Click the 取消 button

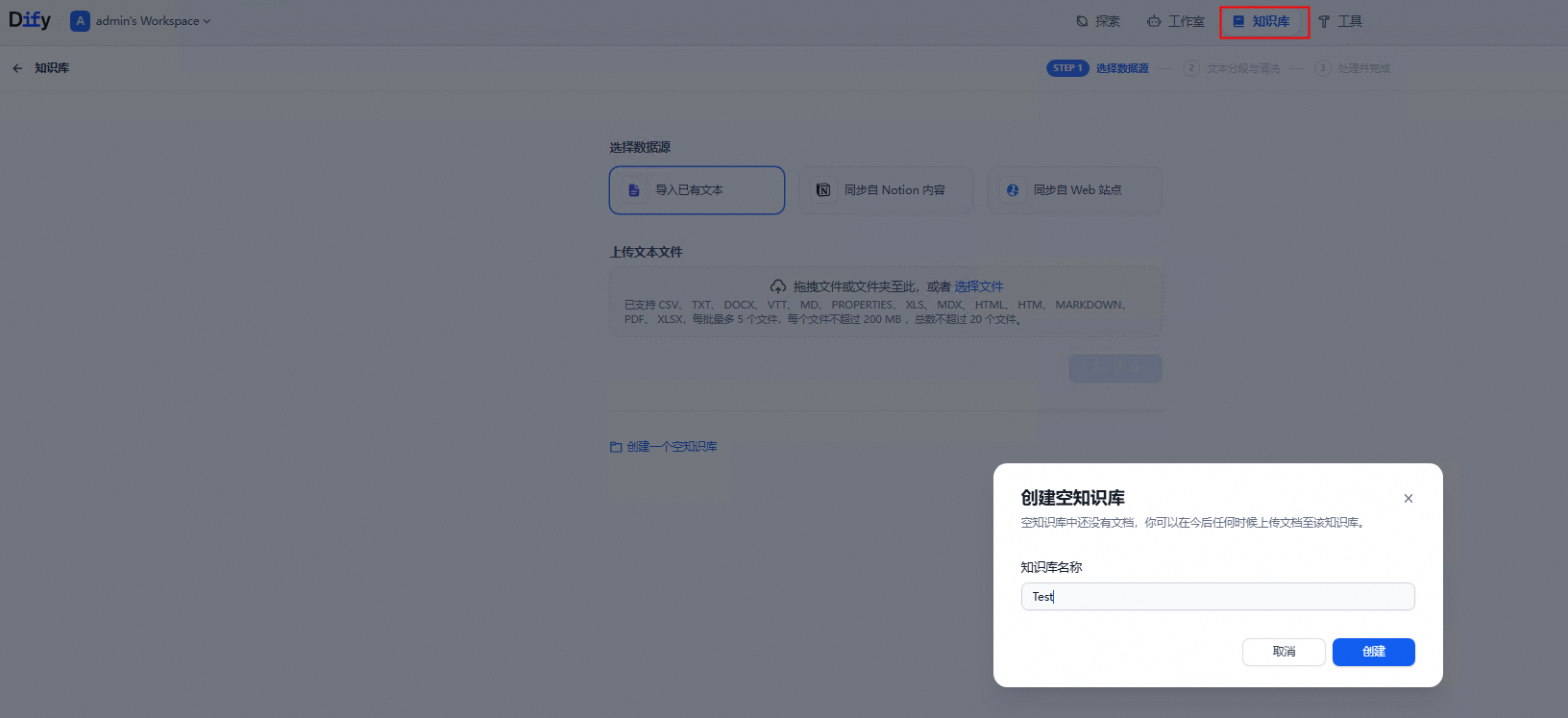[x=1284, y=652]
